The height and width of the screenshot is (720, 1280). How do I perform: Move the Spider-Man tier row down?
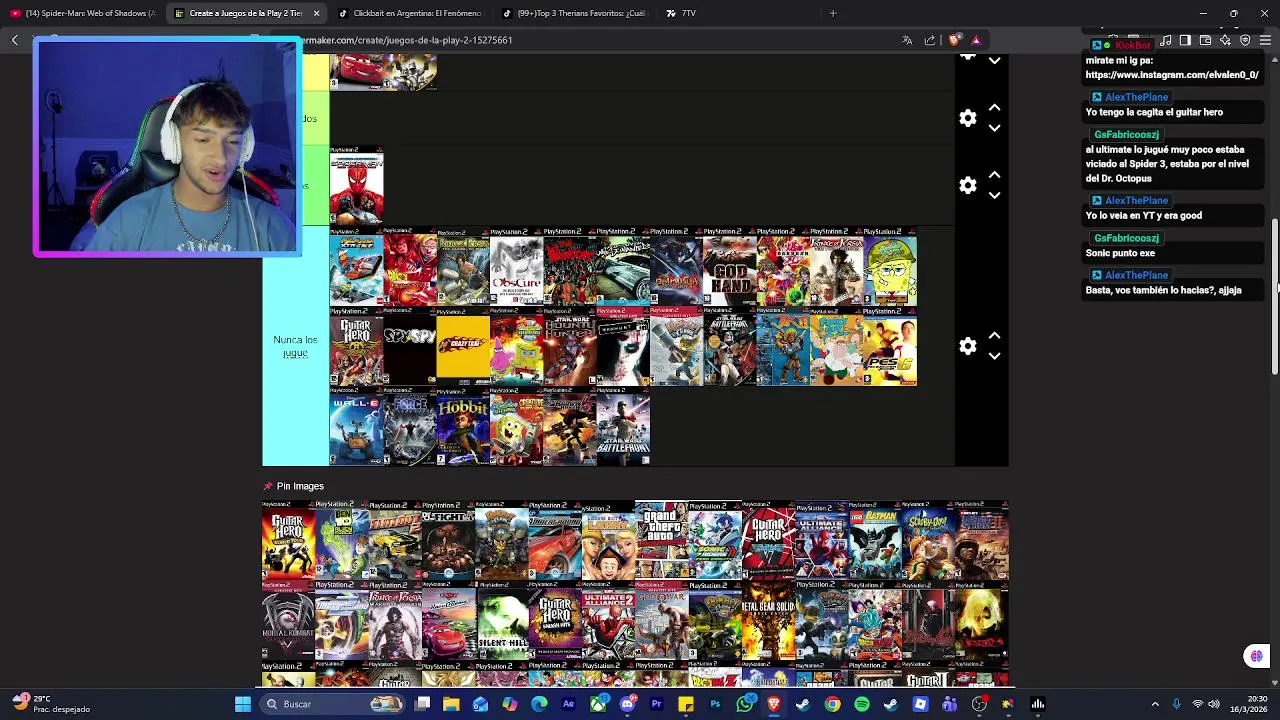pos(994,196)
